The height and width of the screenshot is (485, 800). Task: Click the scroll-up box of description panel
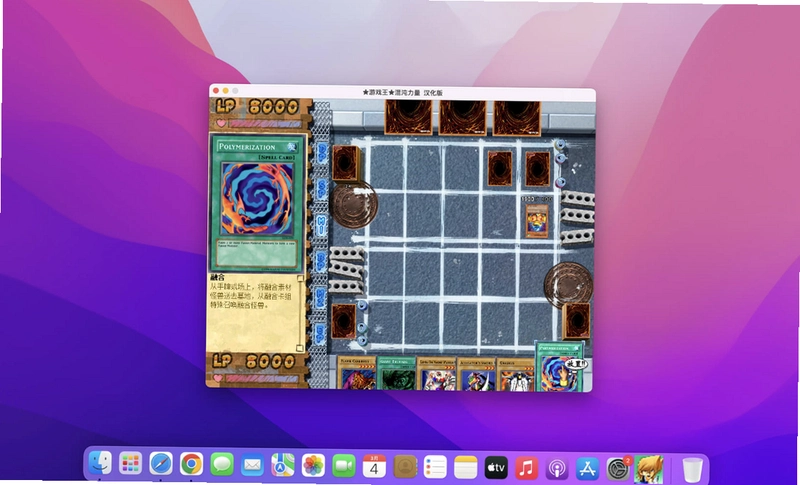click(301, 278)
